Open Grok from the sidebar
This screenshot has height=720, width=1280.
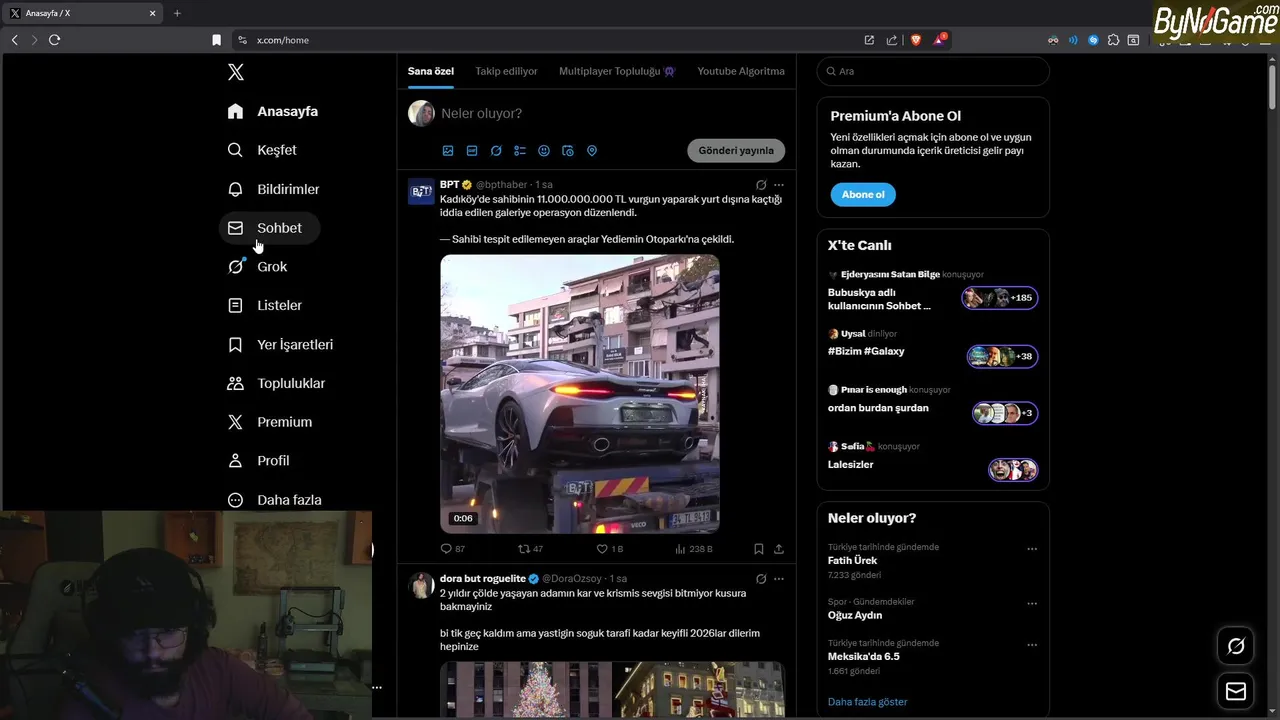point(258,267)
